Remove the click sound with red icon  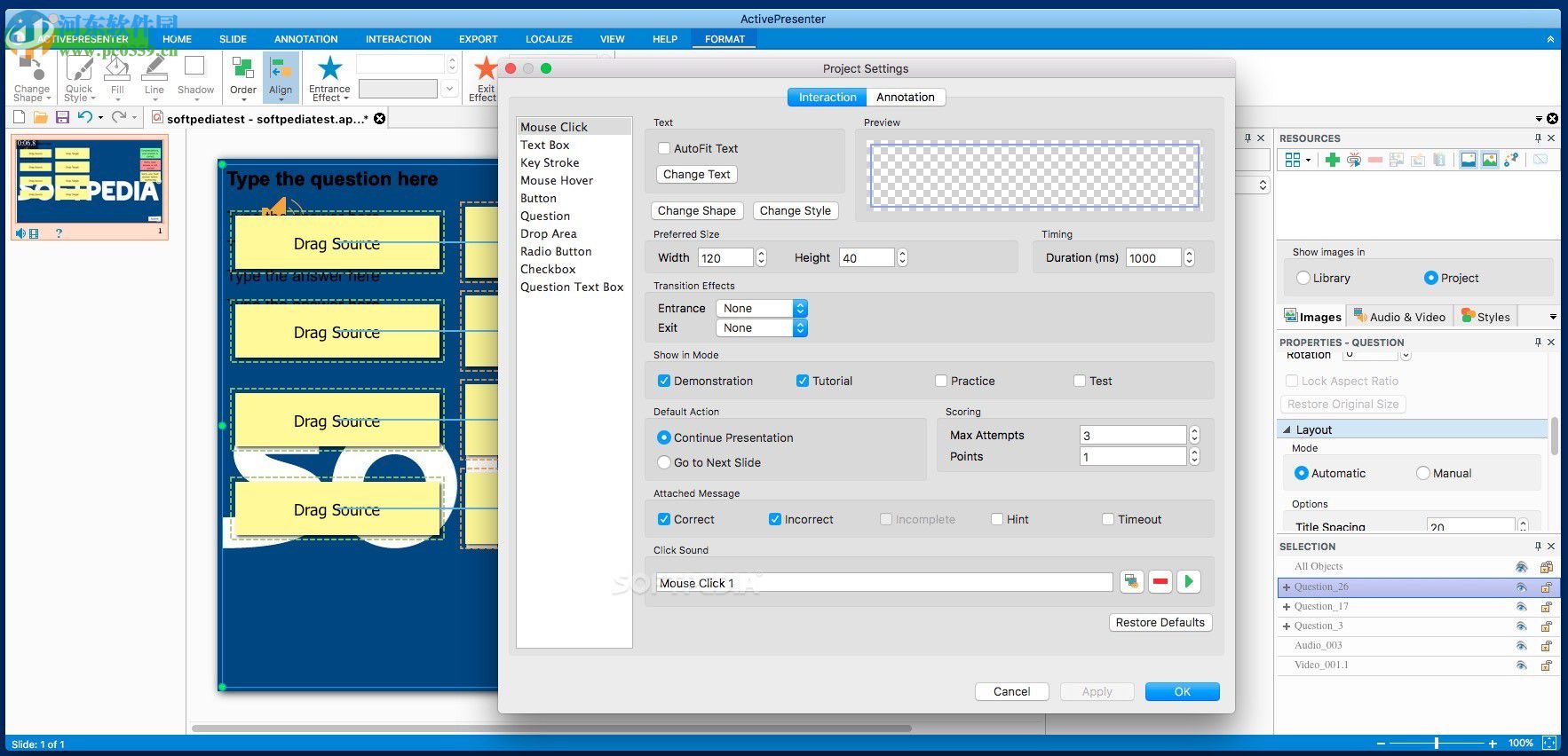coord(1160,582)
